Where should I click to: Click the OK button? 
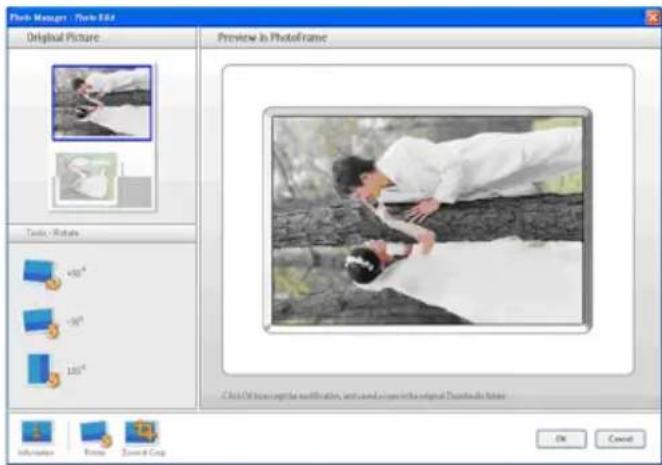click(x=561, y=439)
